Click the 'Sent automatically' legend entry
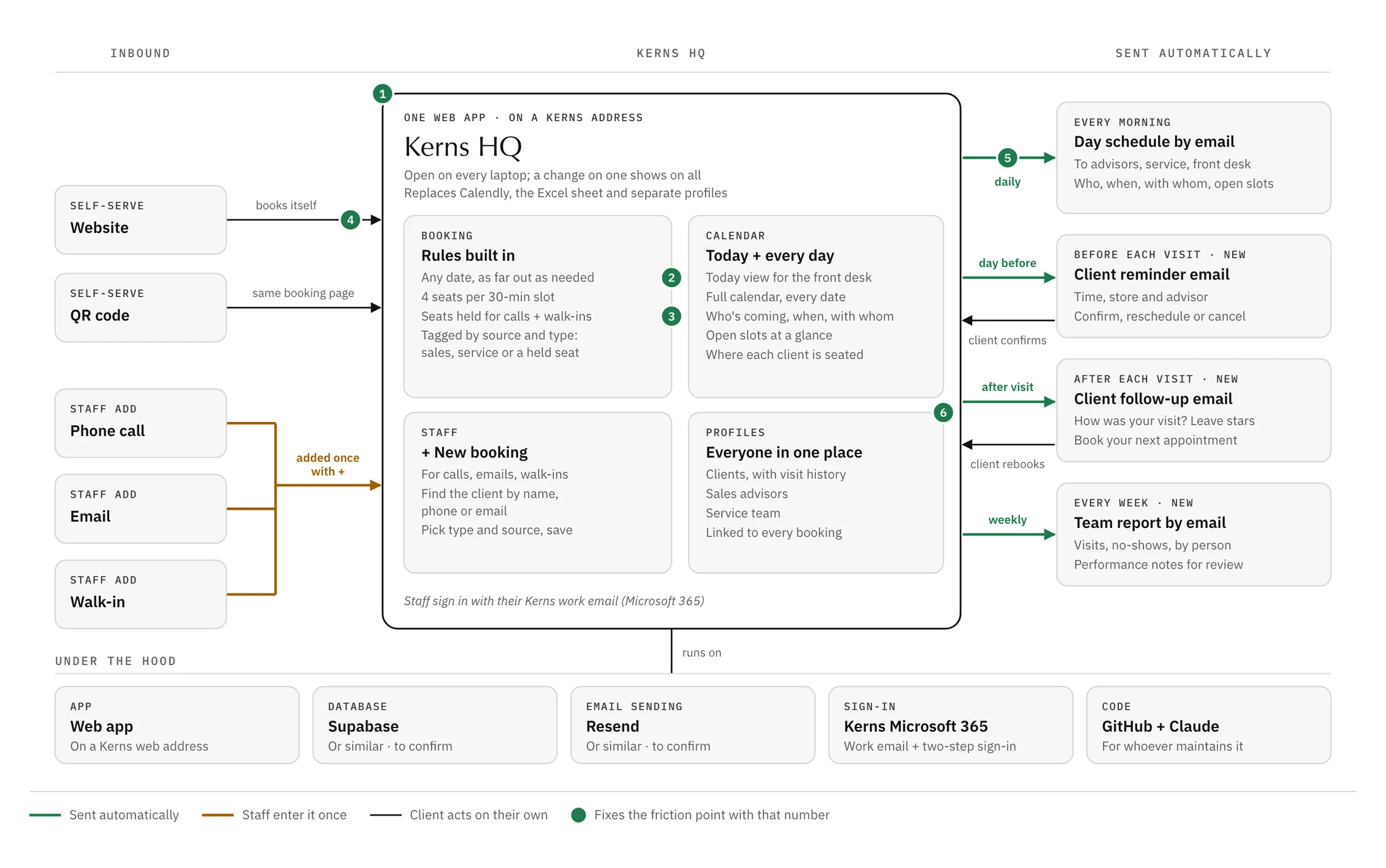This screenshot has height=868, width=1386. (104, 815)
